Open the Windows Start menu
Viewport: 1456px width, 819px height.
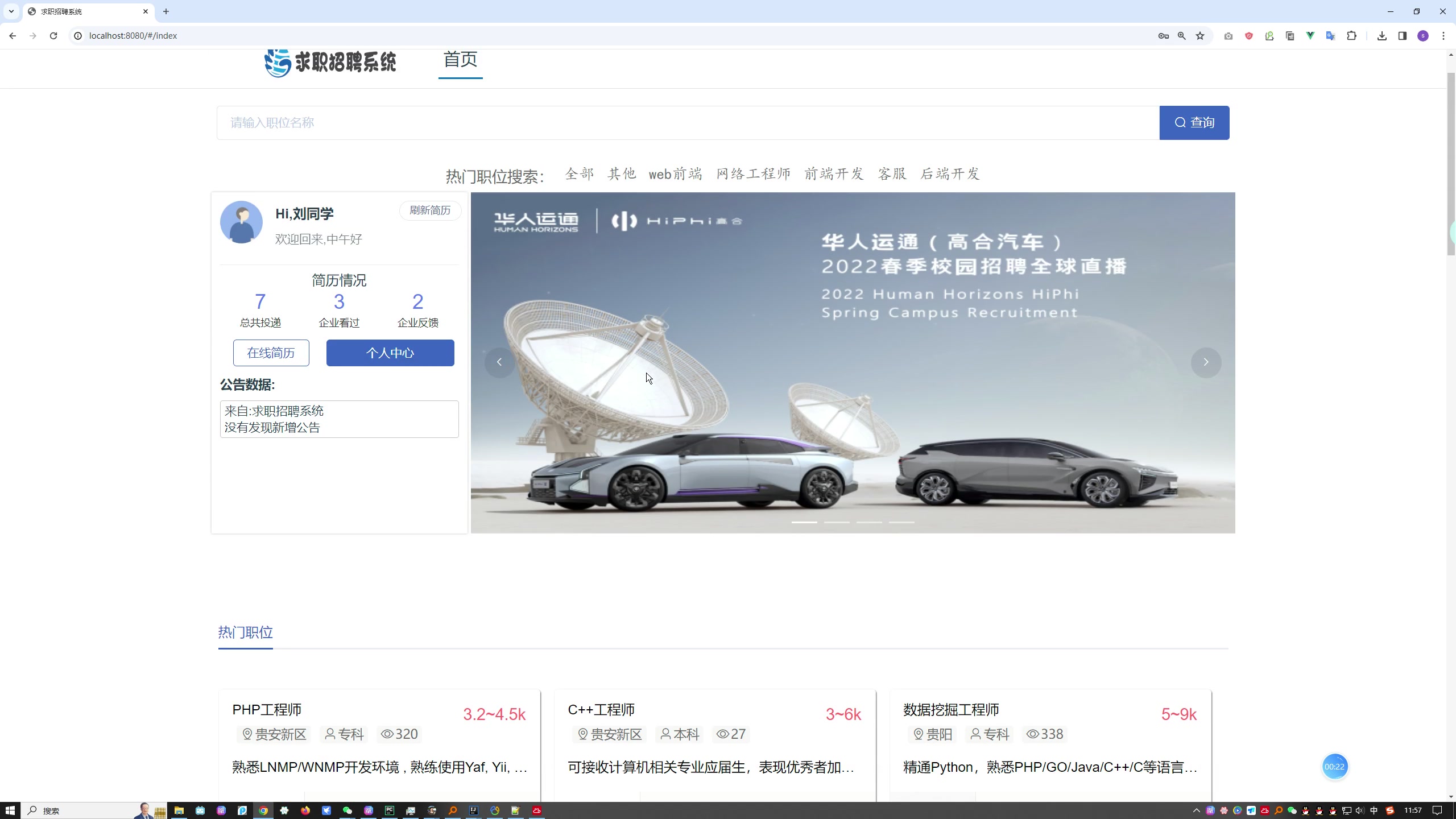click(x=10, y=810)
